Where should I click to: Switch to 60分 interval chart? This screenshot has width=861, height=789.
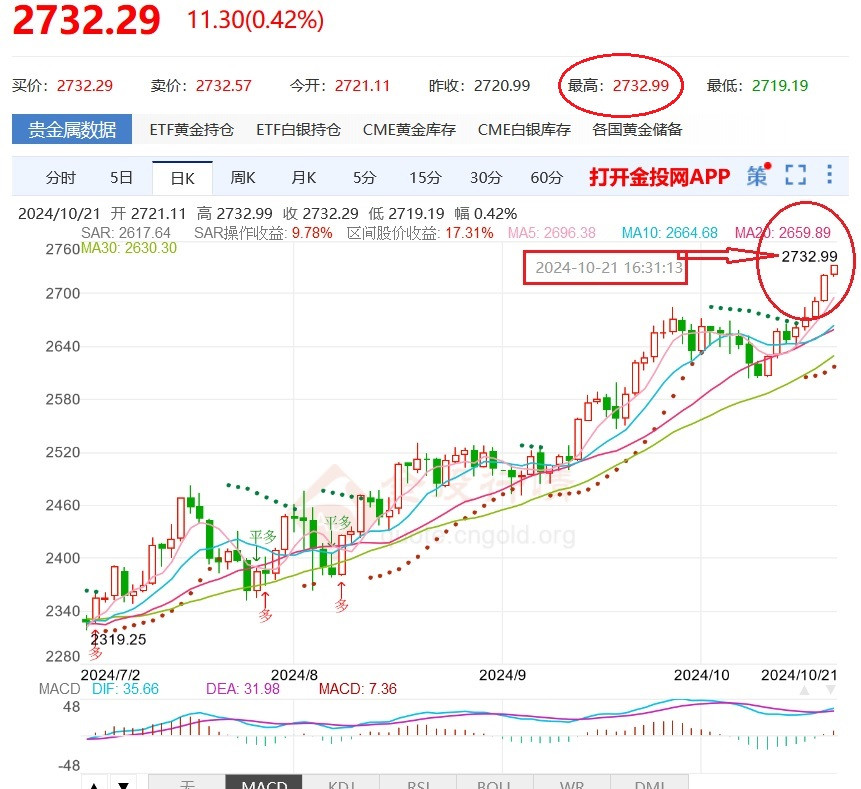546,178
